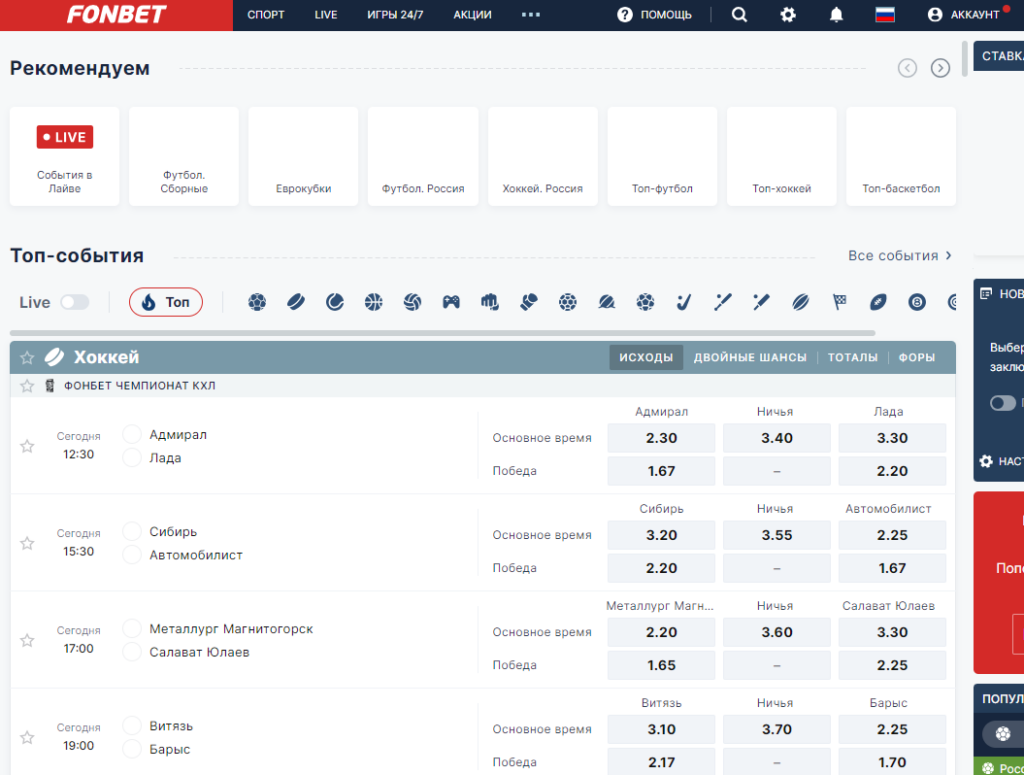
Task: Open the СПОРТ menu item
Action: tap(266, 14)
